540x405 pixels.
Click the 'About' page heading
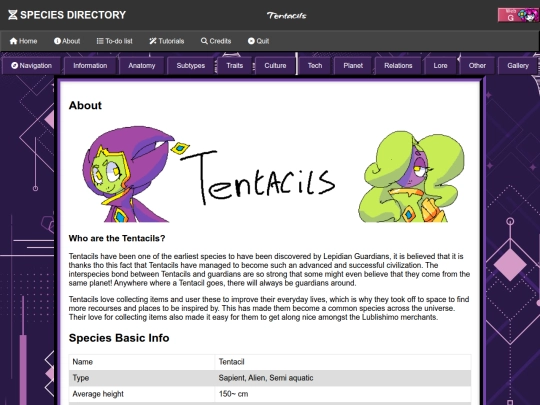85,105
